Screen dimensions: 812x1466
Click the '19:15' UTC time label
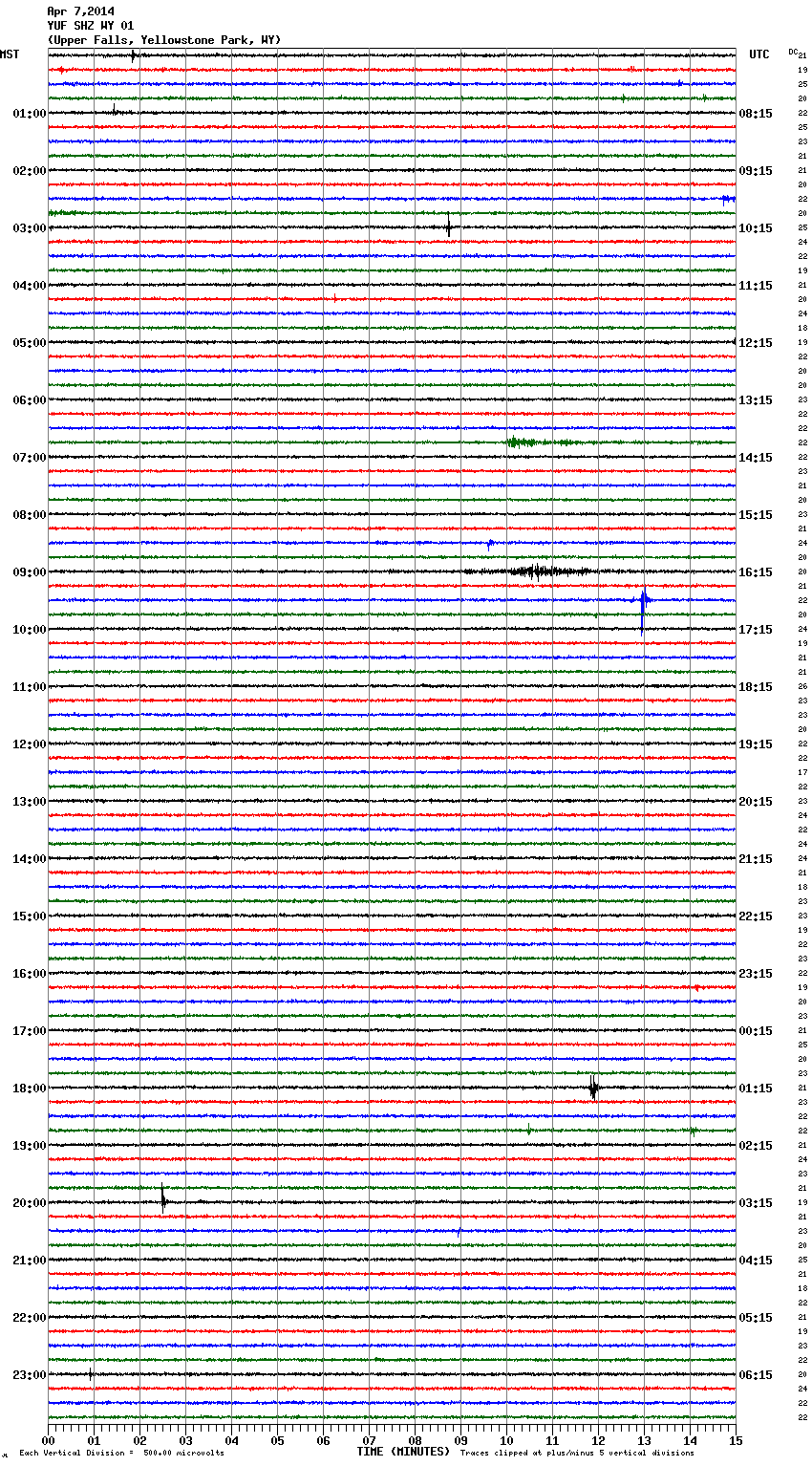(x=756, y=744)
